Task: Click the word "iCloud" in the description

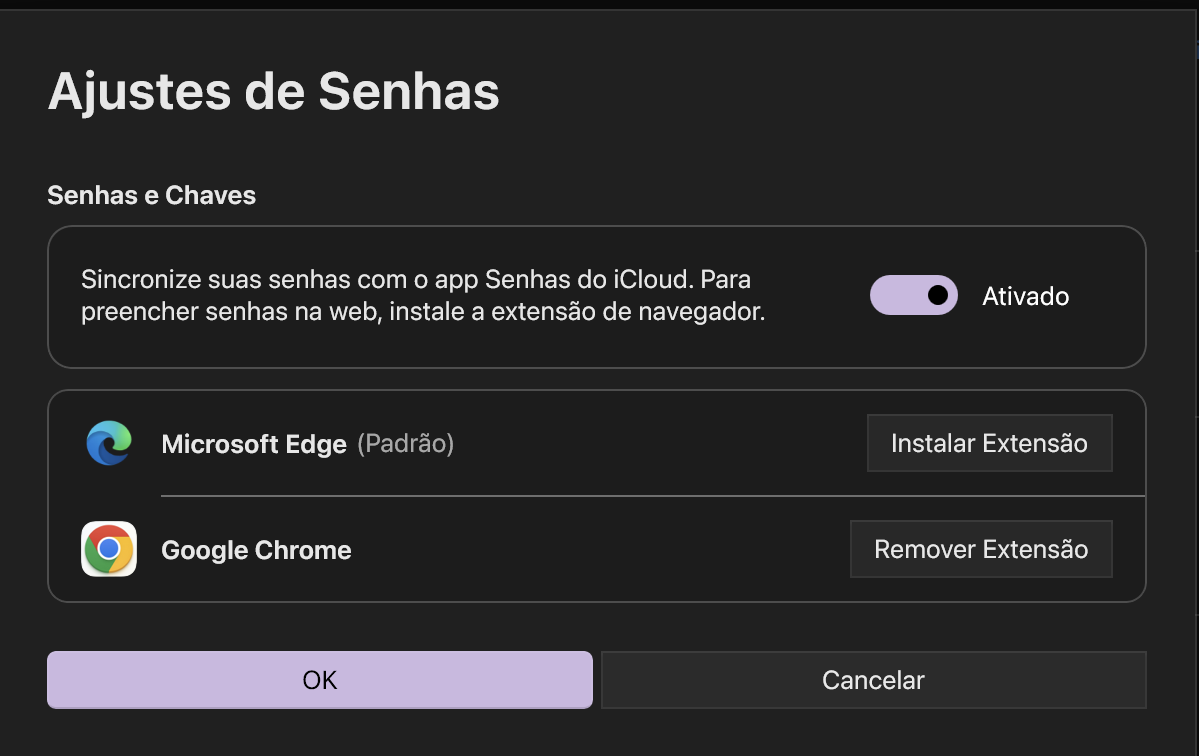Action: point(649,277)
